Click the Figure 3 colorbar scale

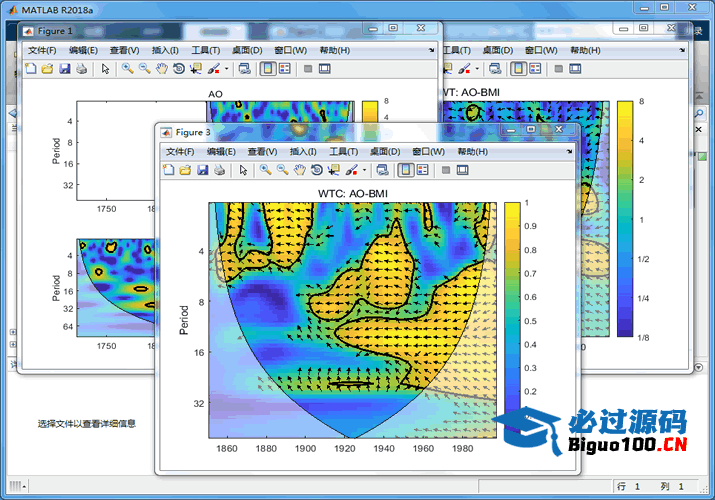511,319
